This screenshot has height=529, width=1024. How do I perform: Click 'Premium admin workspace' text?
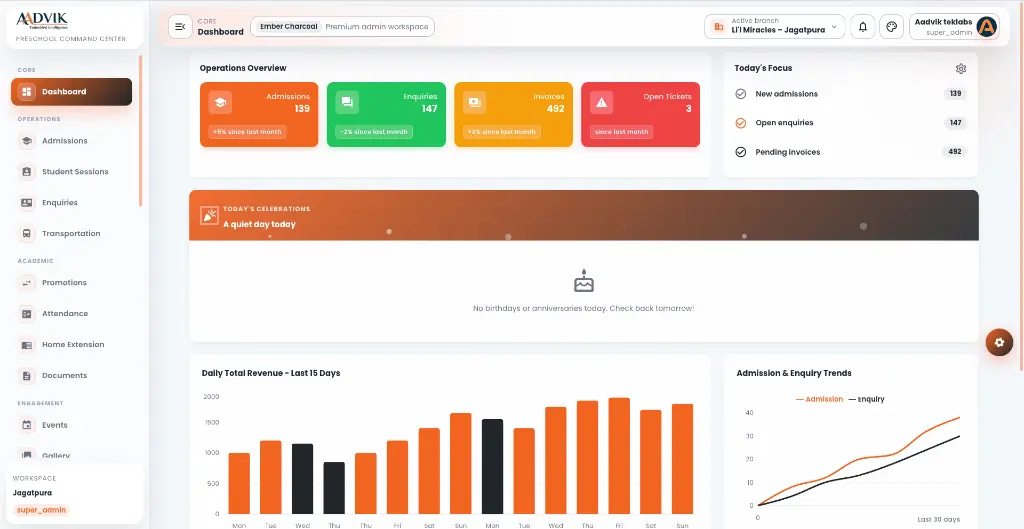377,27
